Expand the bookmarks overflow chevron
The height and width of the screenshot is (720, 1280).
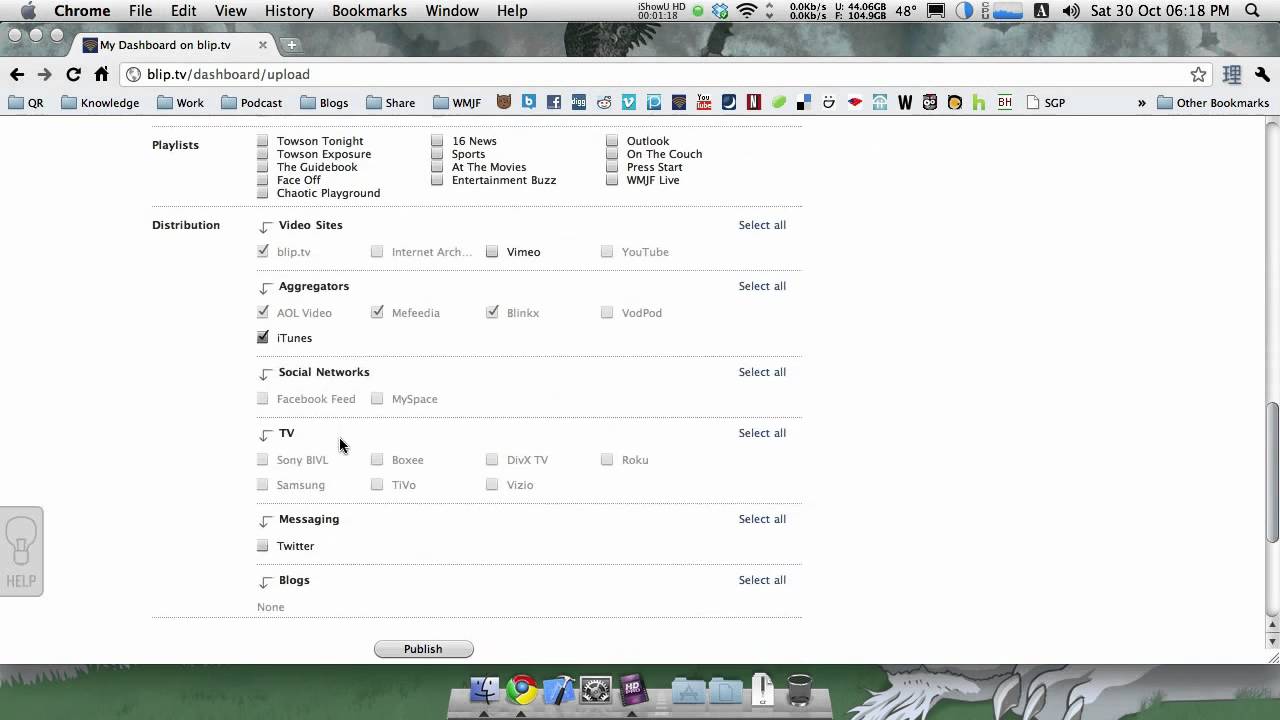coord(1141,103)
